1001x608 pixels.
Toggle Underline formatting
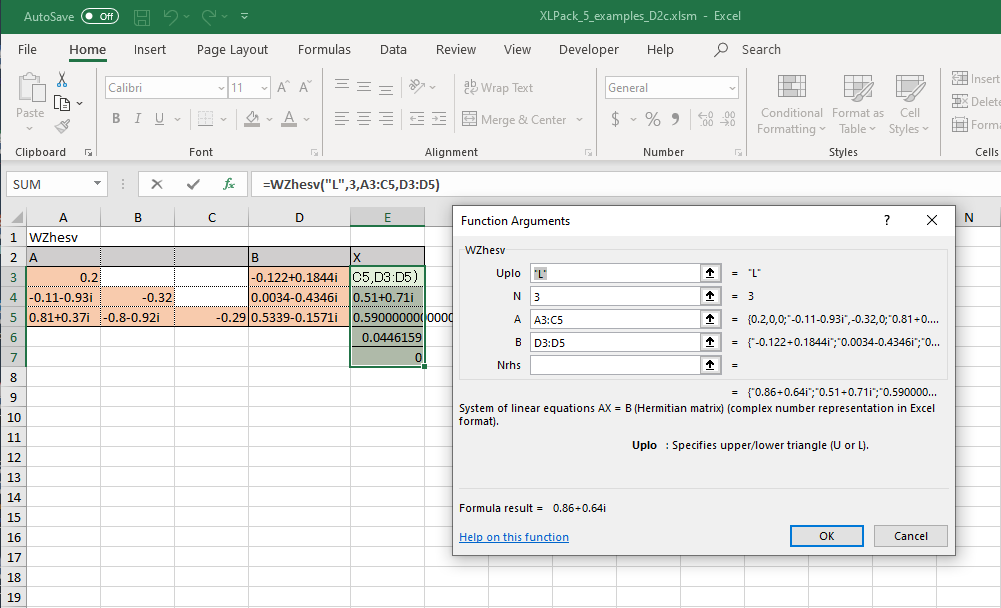tap(160, 119)
